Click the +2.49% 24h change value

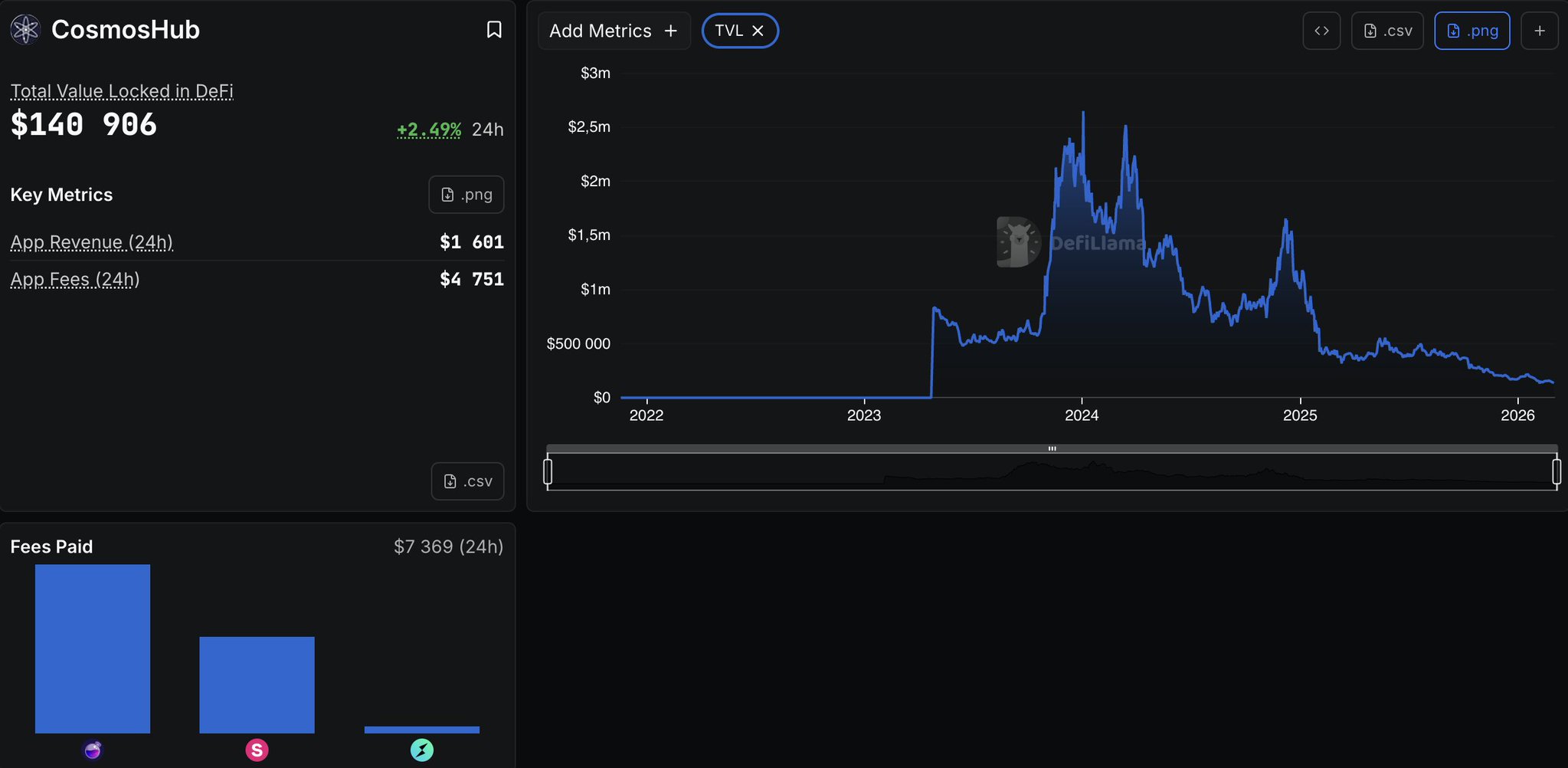(x=429, y=130)
